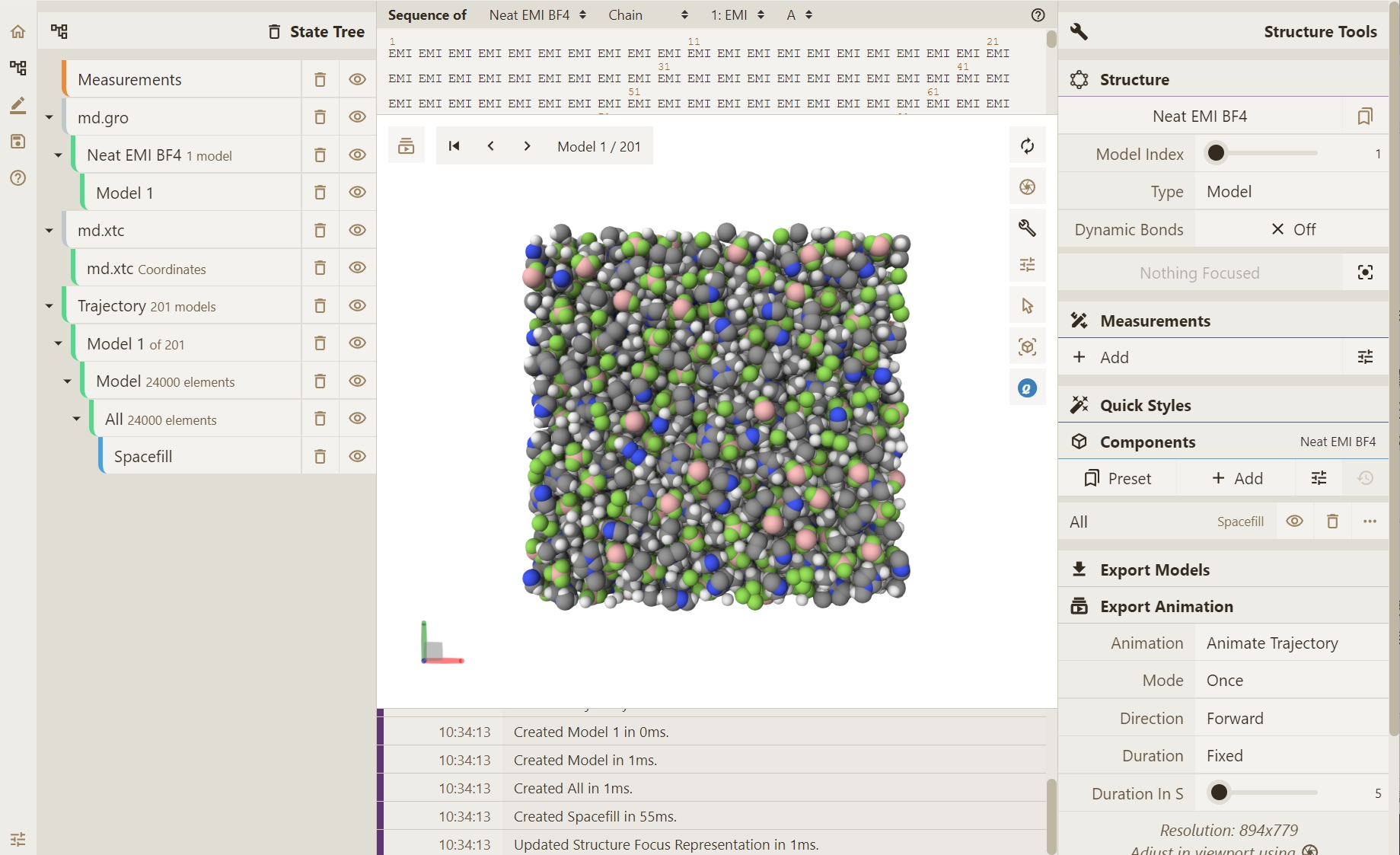Expand the Quick Styles section
Screen dimensions: 1400x855
[1145, 405]
